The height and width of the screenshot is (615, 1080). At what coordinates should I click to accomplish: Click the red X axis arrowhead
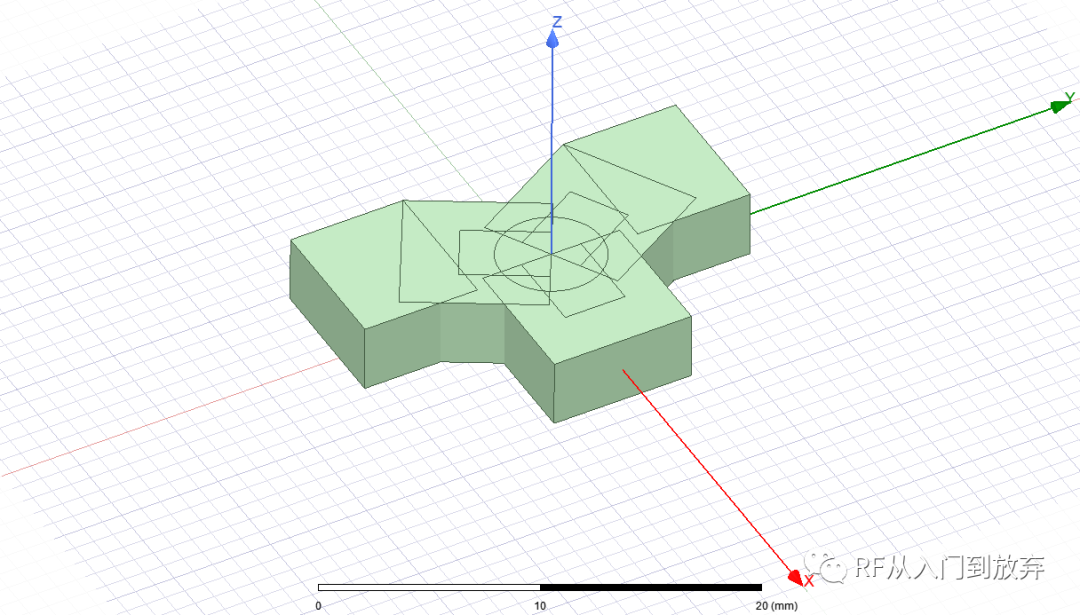pos(796,578)
